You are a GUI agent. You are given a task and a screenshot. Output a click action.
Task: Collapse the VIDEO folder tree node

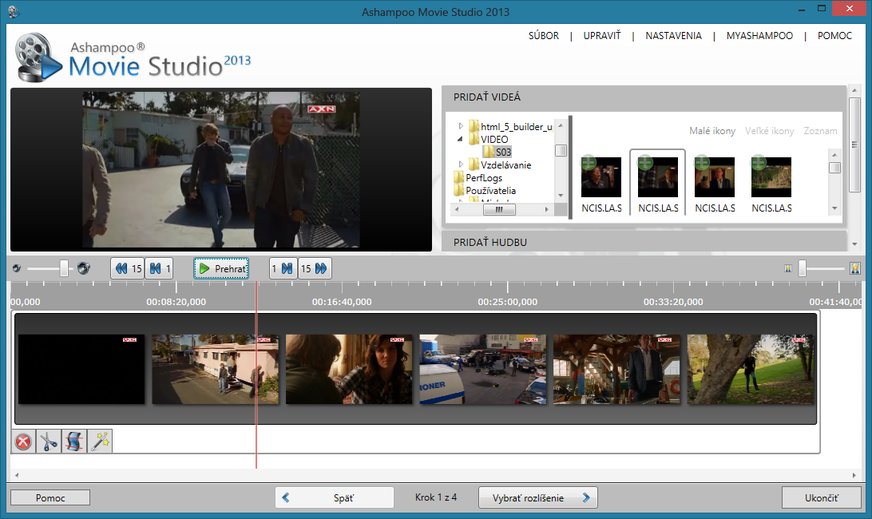click(461, 139)
